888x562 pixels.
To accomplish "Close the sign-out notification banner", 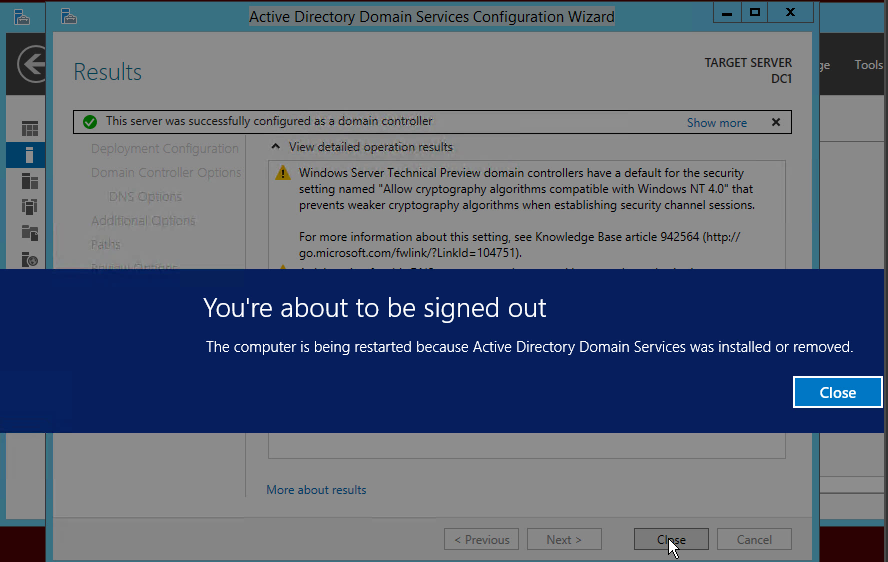I will click(838, 392).
